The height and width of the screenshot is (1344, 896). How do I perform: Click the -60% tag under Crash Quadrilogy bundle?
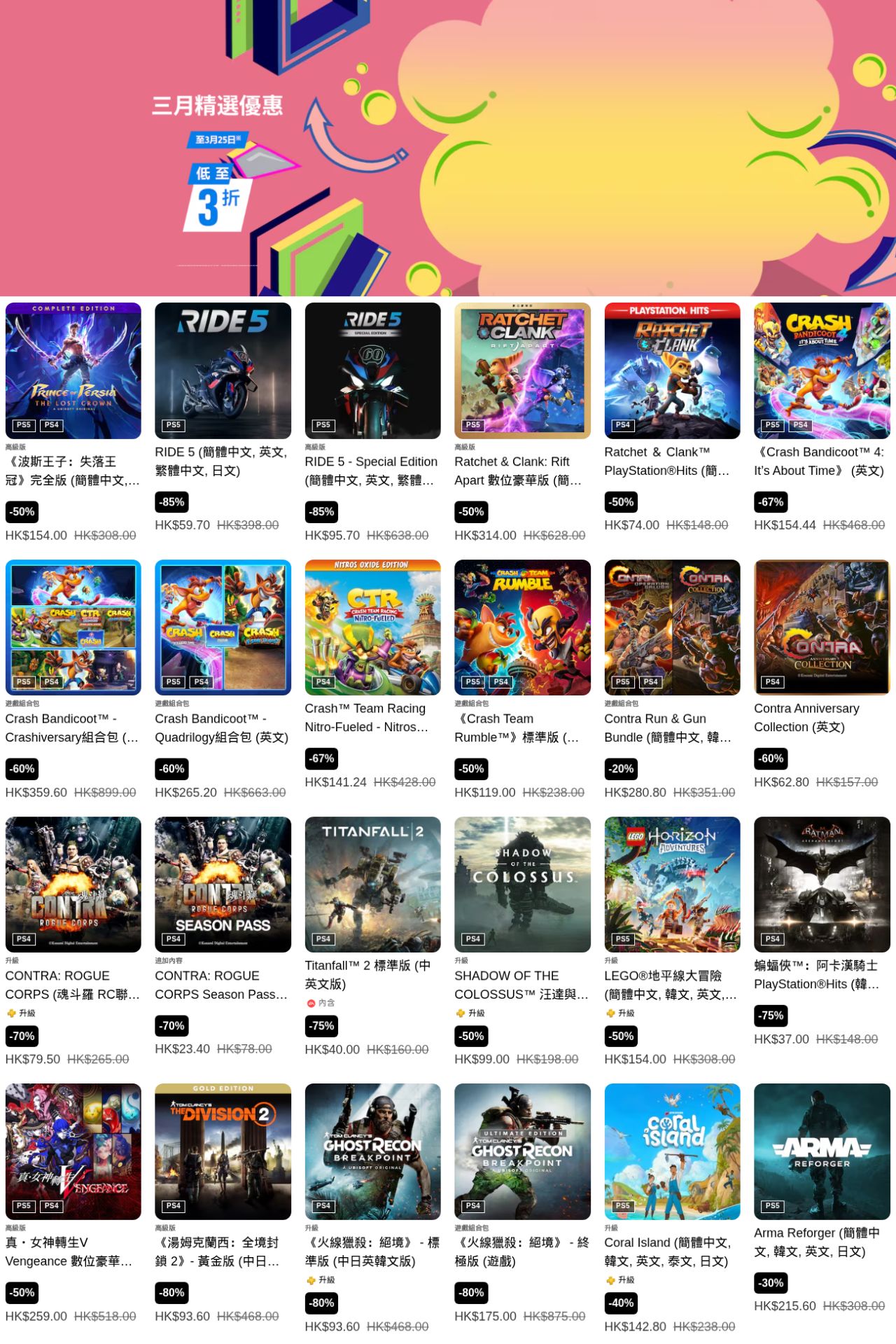pyautogui.click(x=172, y=769)
